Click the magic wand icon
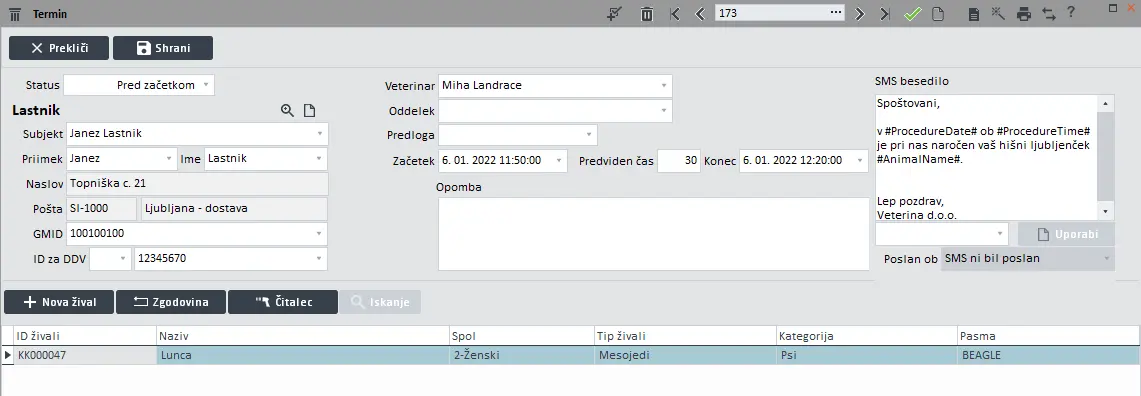The height and width of the screenshot is (396, 1141). (x=998, y=14)
